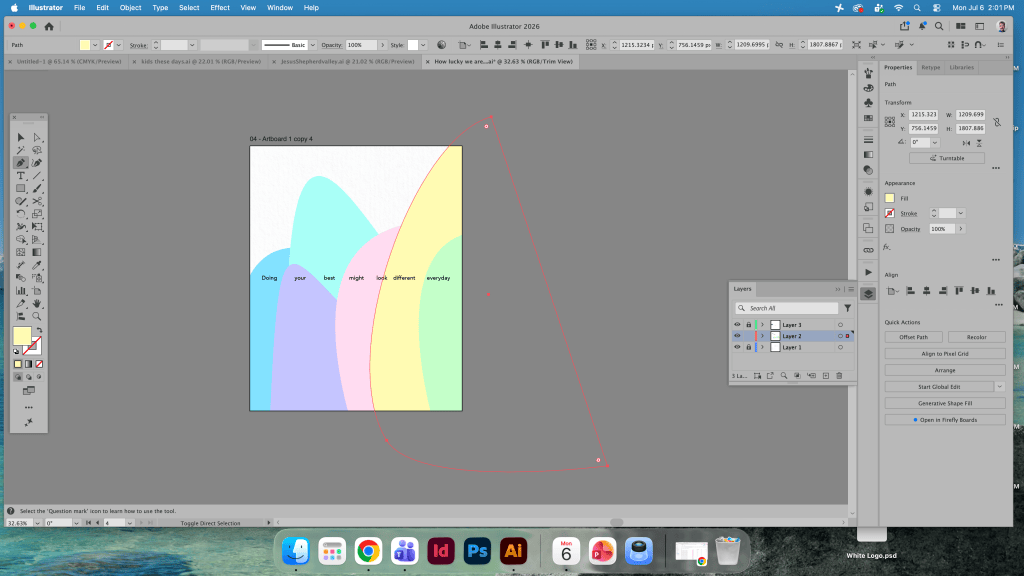Expand Layer 2 contents chevron

tap(762, 336)
